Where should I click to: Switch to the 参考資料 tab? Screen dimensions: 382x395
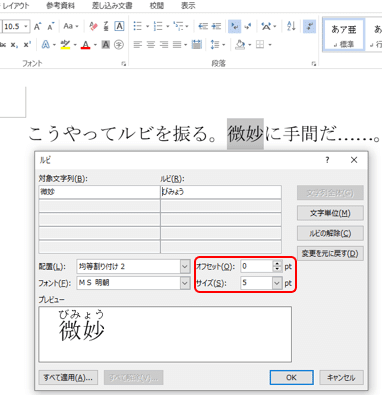(60, 6)
